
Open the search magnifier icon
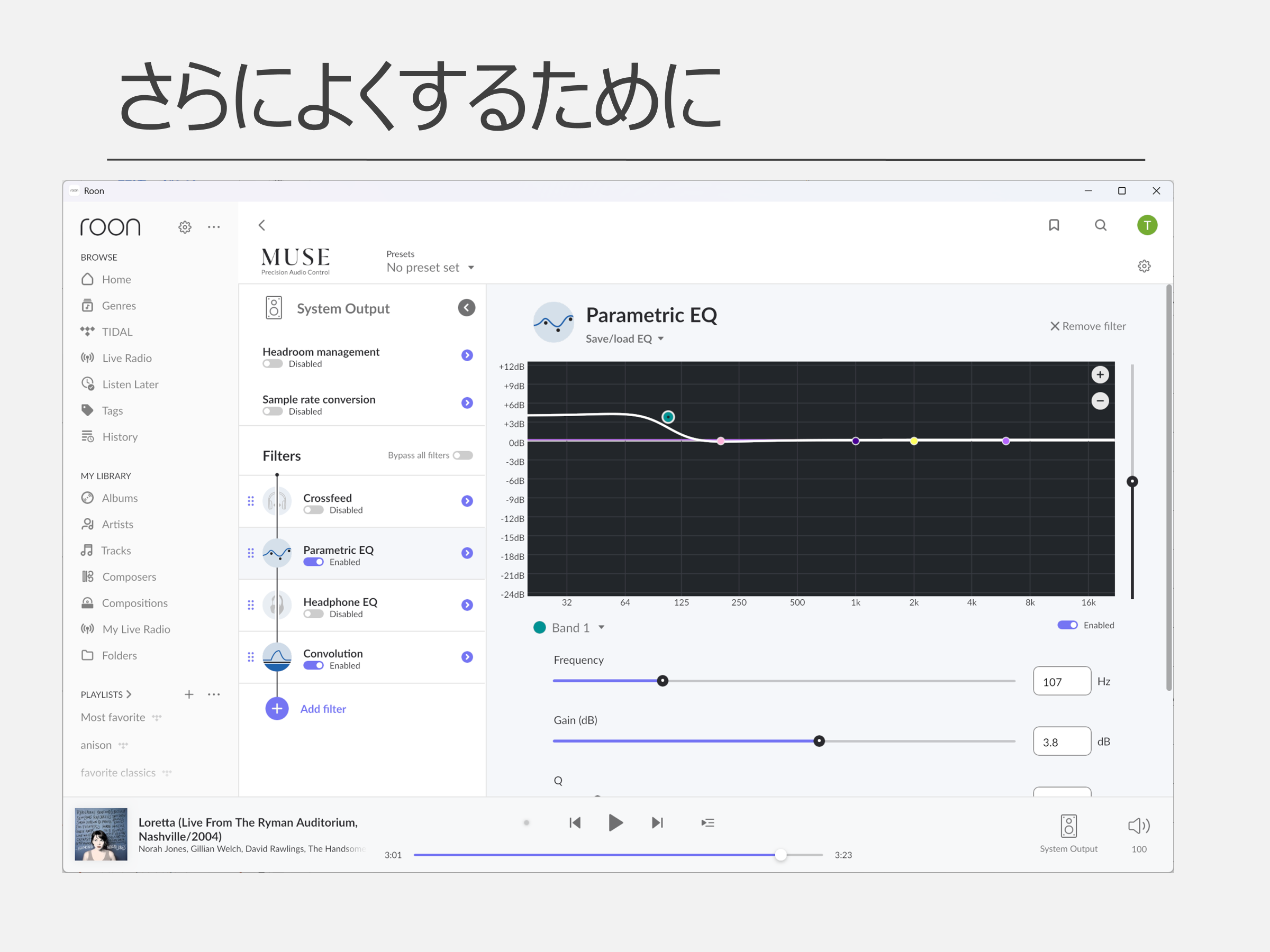[x=1100, y=225]
